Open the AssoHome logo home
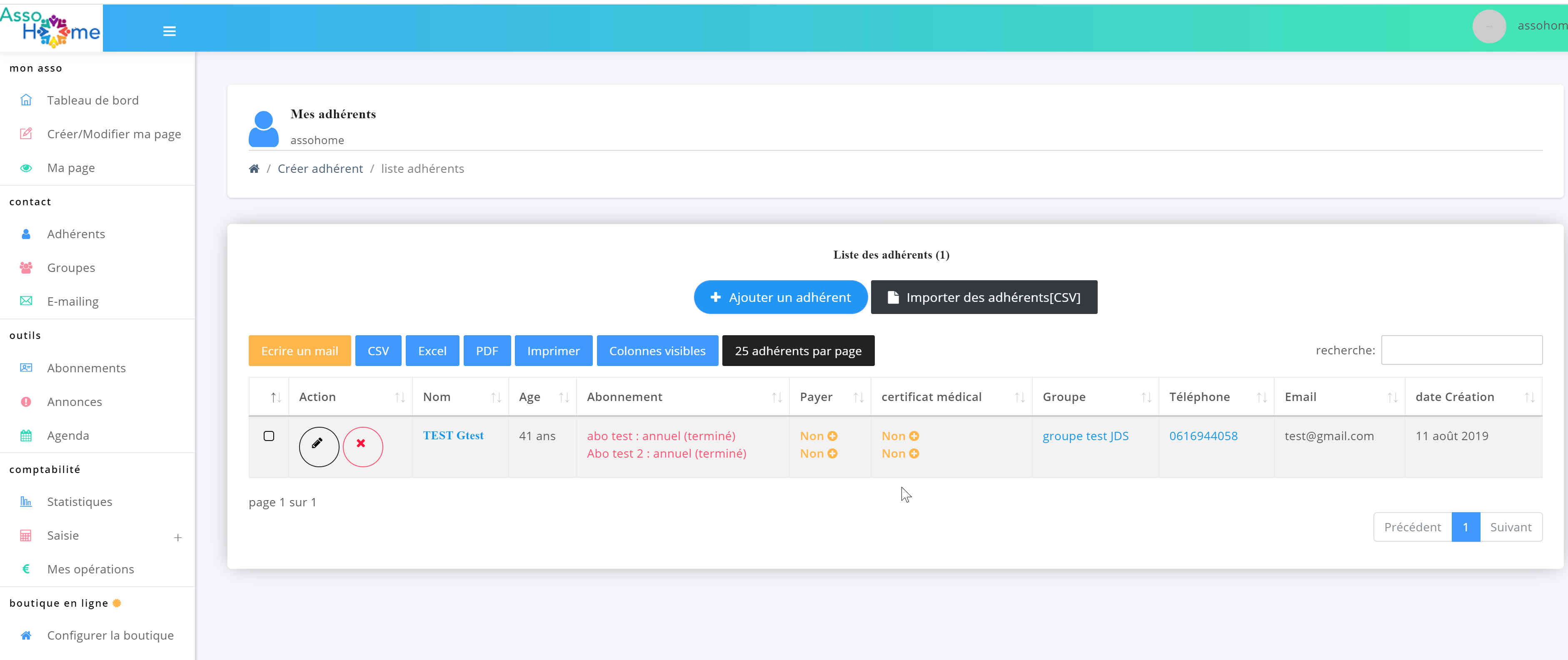 51,28
